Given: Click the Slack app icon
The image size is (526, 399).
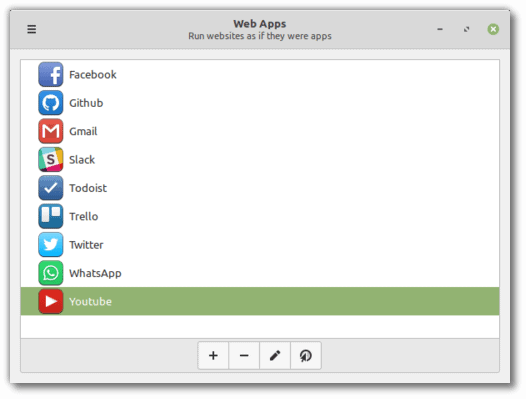Looking at the screenshot, I should (50, 159).
